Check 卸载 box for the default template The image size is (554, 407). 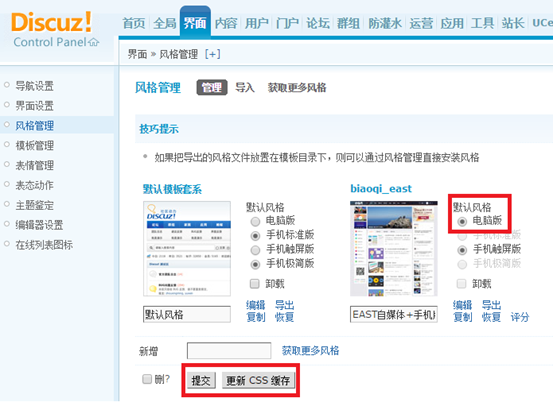[254, 283]
